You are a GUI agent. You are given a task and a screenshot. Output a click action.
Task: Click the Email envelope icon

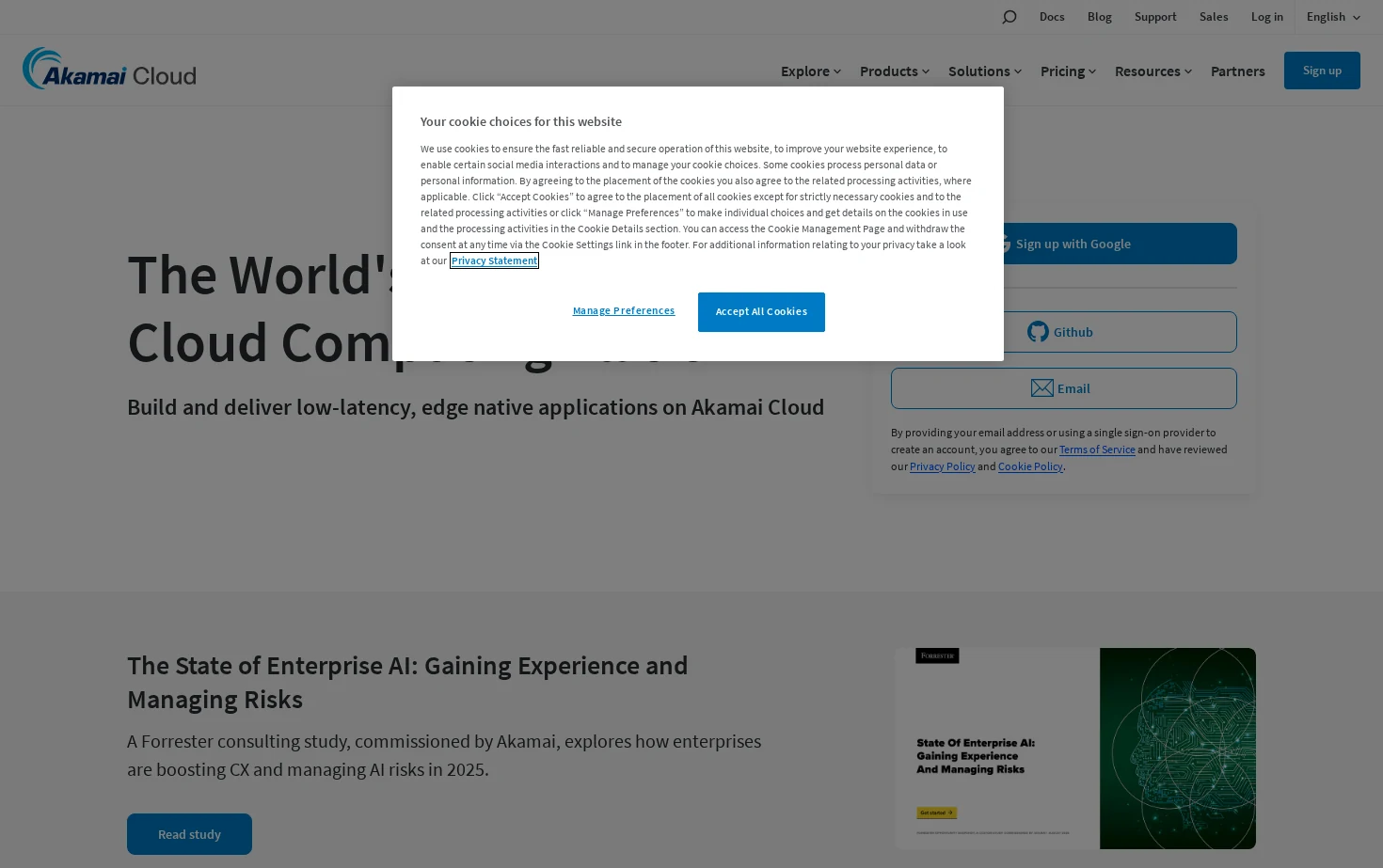tap(1042, 388)
